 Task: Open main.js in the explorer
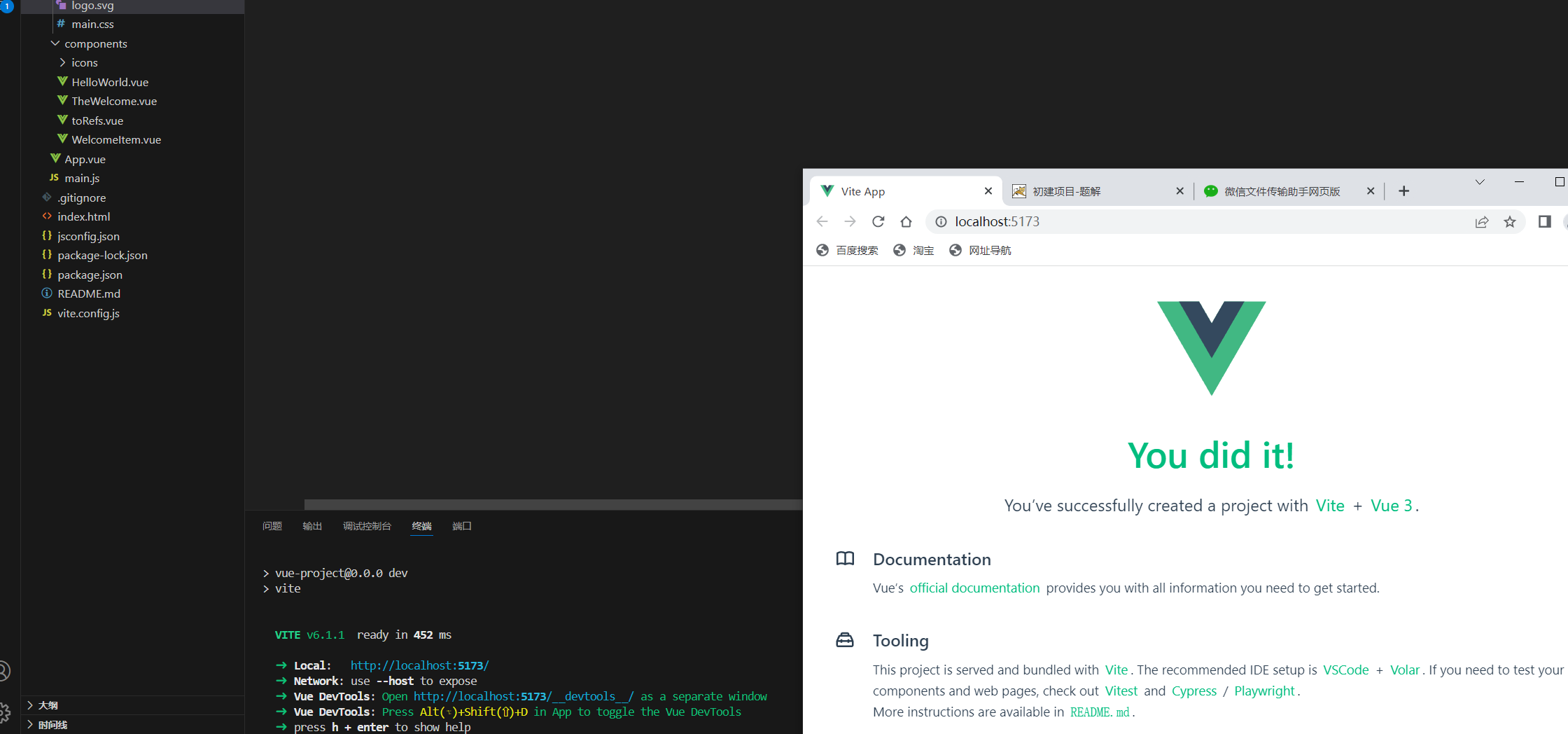point(133,178)
